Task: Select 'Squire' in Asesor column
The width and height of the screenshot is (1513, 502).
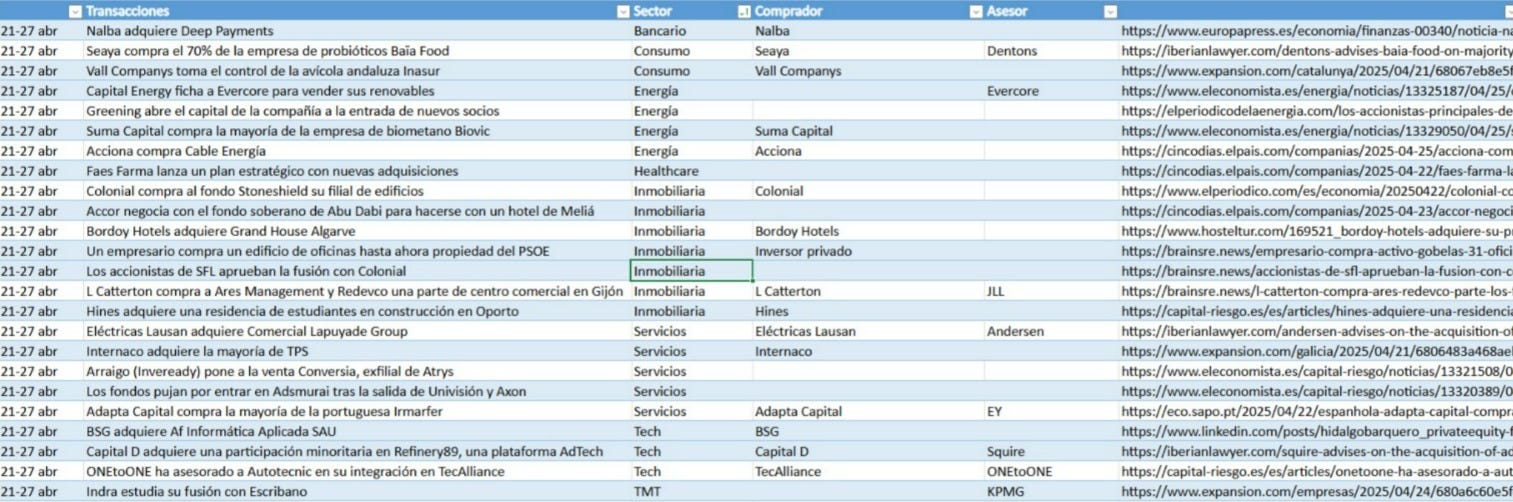Action: (1051, 451)
